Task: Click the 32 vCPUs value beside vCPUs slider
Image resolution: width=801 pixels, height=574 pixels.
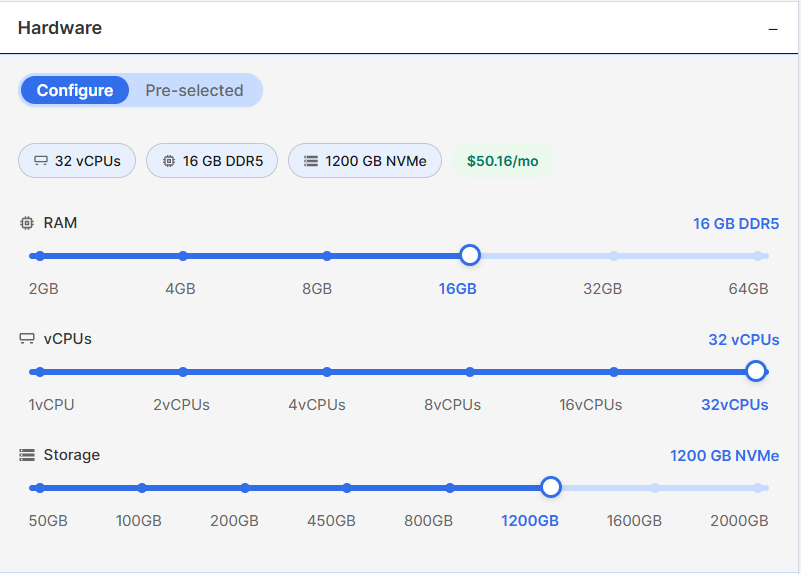Action: (x=744, y=340)
